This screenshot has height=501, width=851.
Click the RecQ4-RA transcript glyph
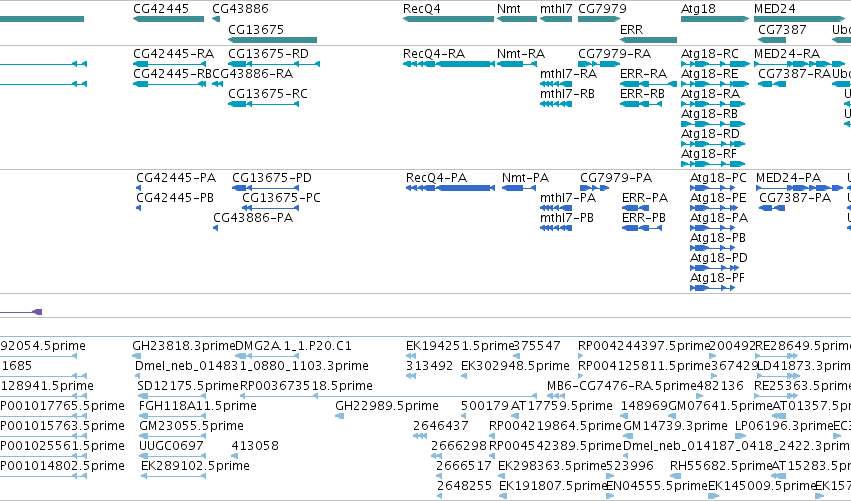(449, 64)
